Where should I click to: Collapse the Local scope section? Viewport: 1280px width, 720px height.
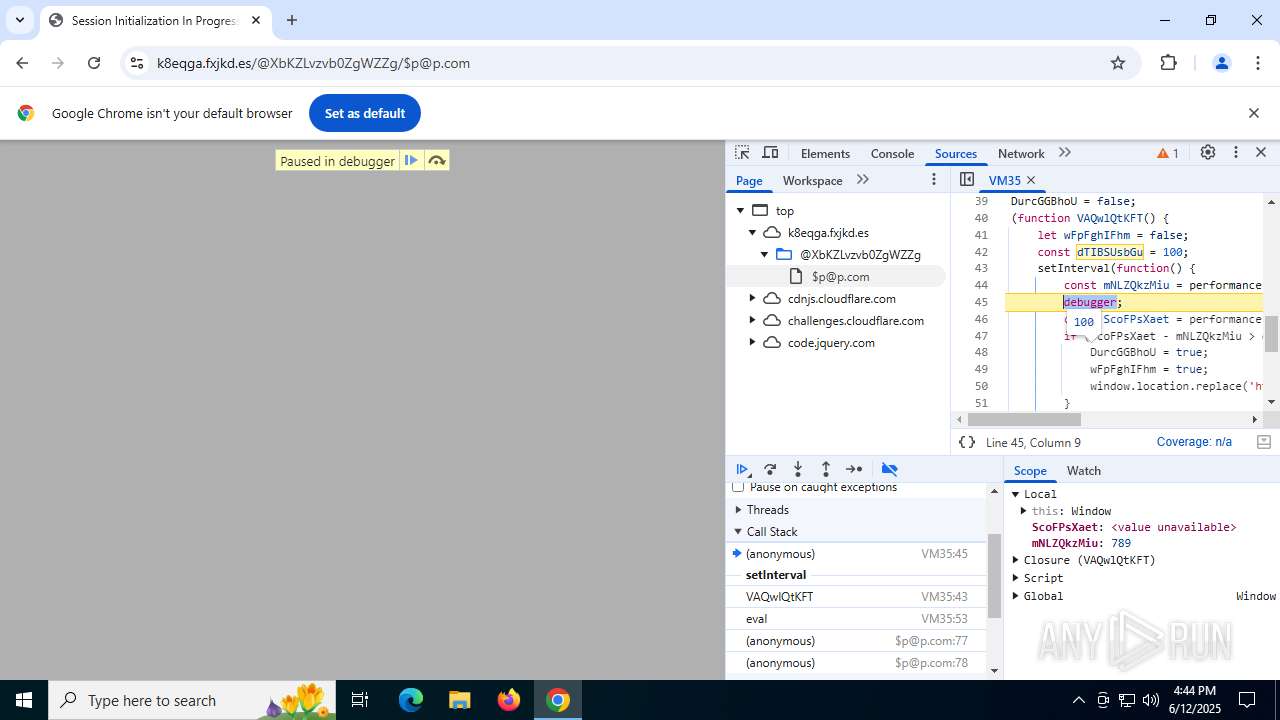click(1016, 494)
